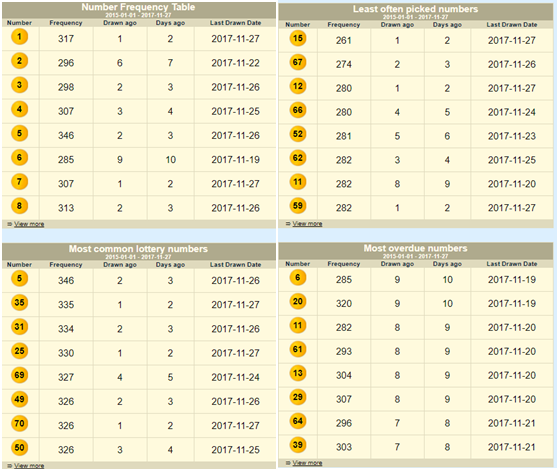Select the yellow ball number 12
Viewport: 557px width, 469px height.
298,86
